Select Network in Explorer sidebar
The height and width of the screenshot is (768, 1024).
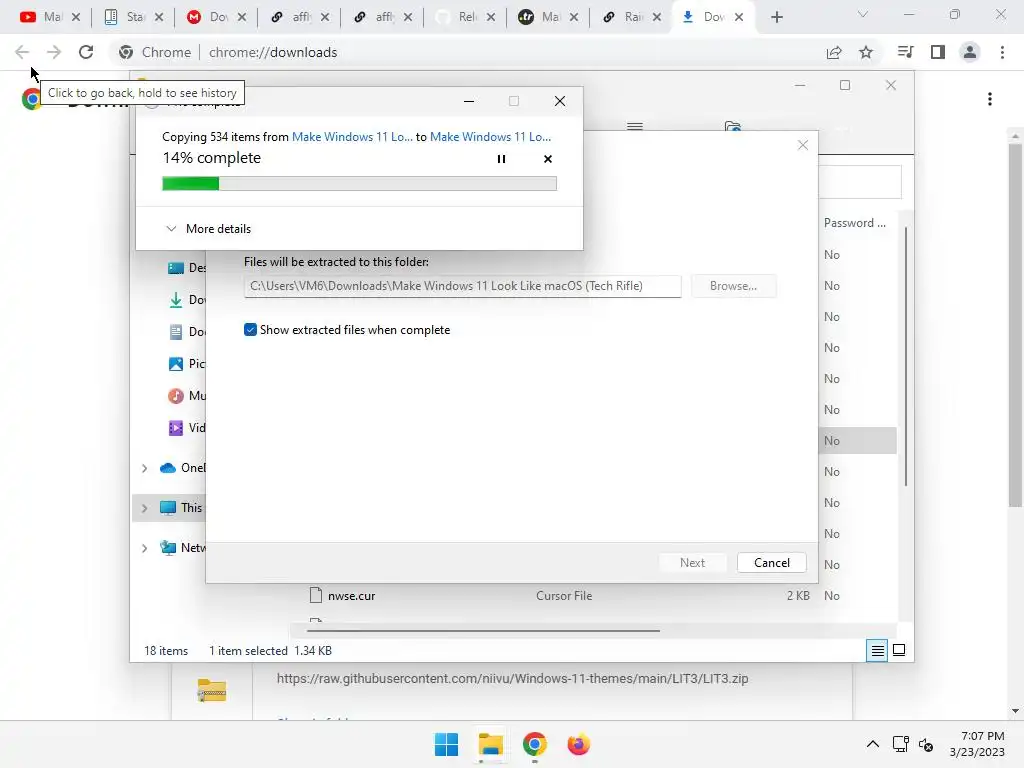pyautogui.click(x=183, y=548)
